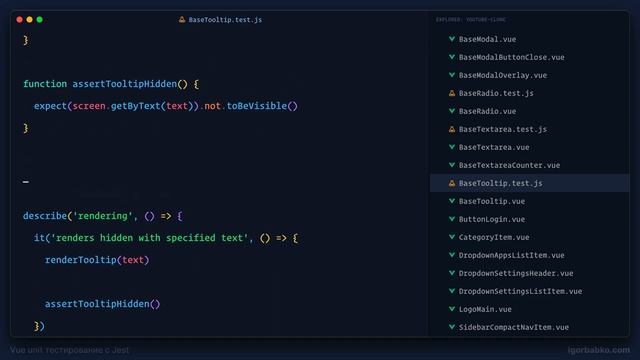Click the Vue icon beside BaseTextareaCounter.vue
This screenshot has height=360, width=640.
452,165
